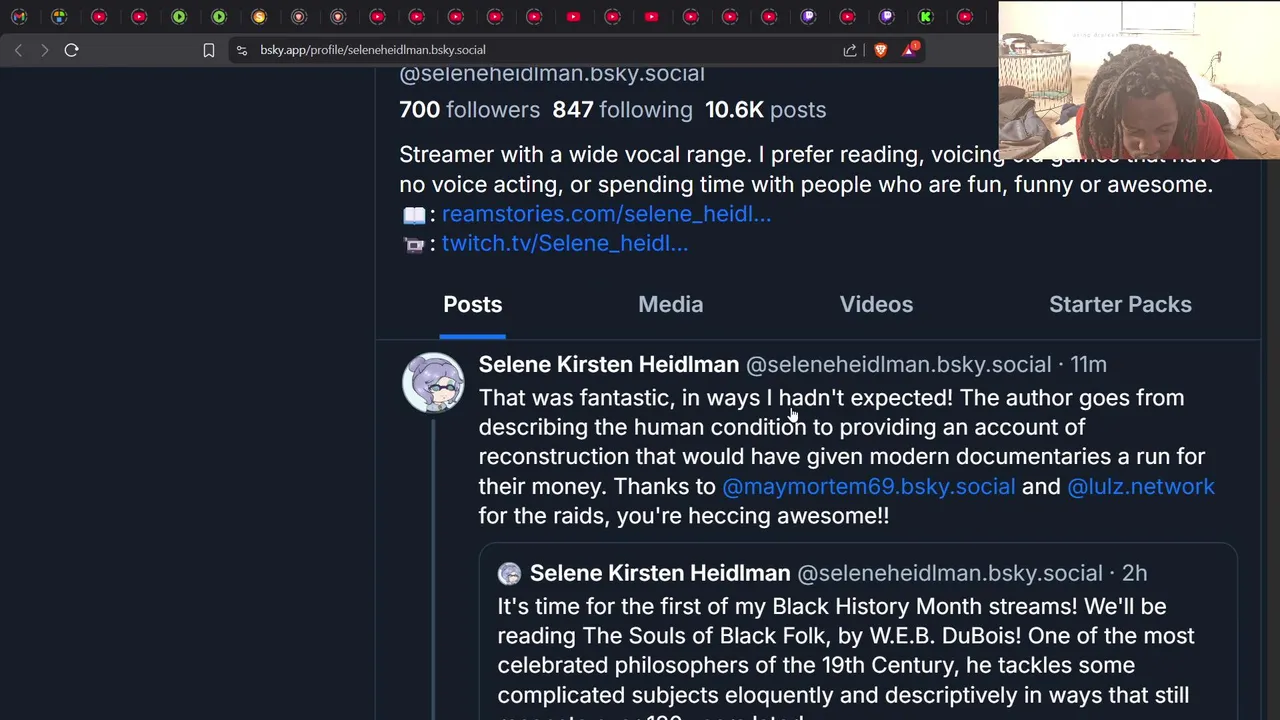This screenshot has height=720, width=1280.
Task: Click Selene's post avatar image
Action: (x=433, y=382)
